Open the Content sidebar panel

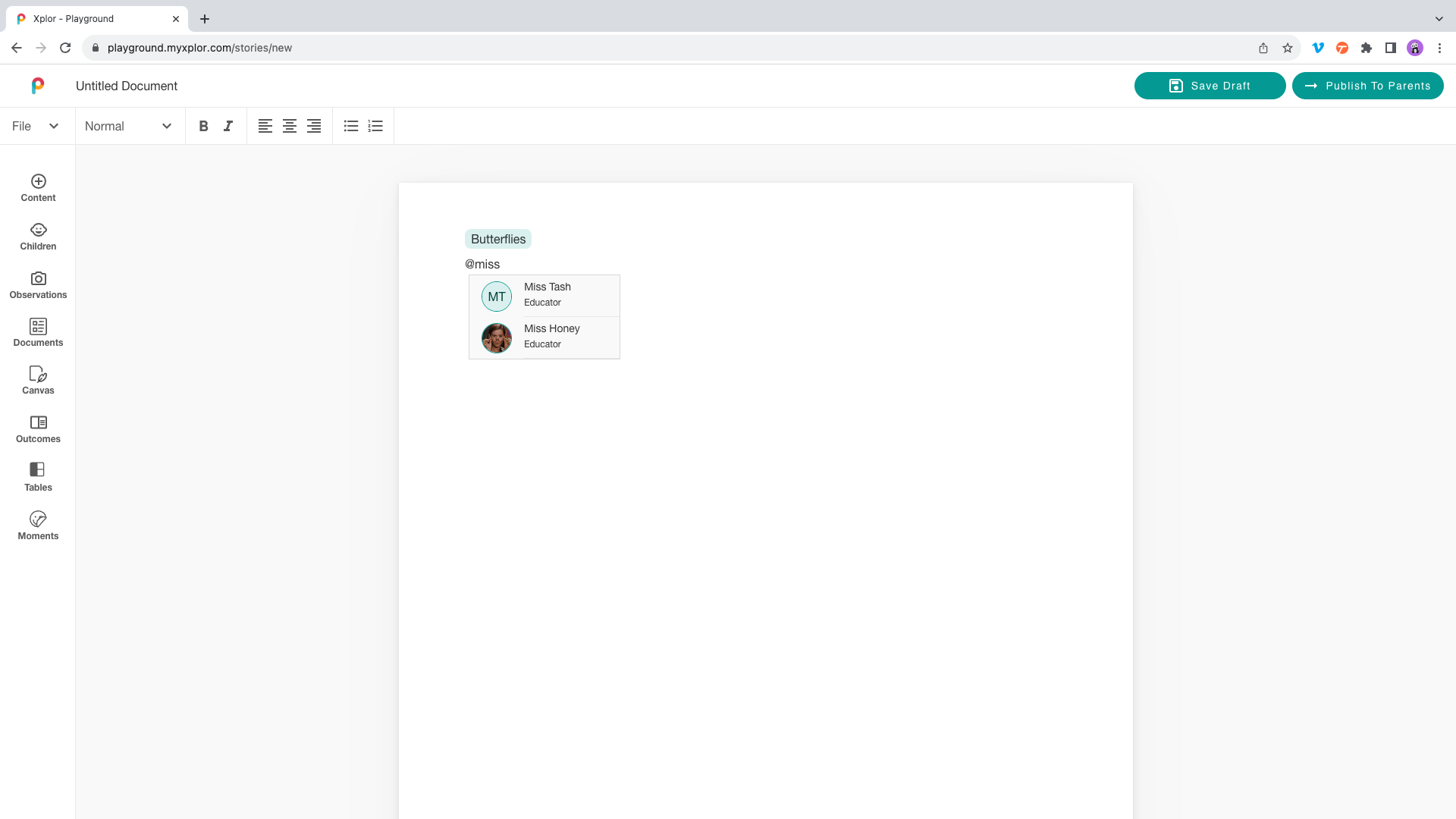(x=38, y=188)
